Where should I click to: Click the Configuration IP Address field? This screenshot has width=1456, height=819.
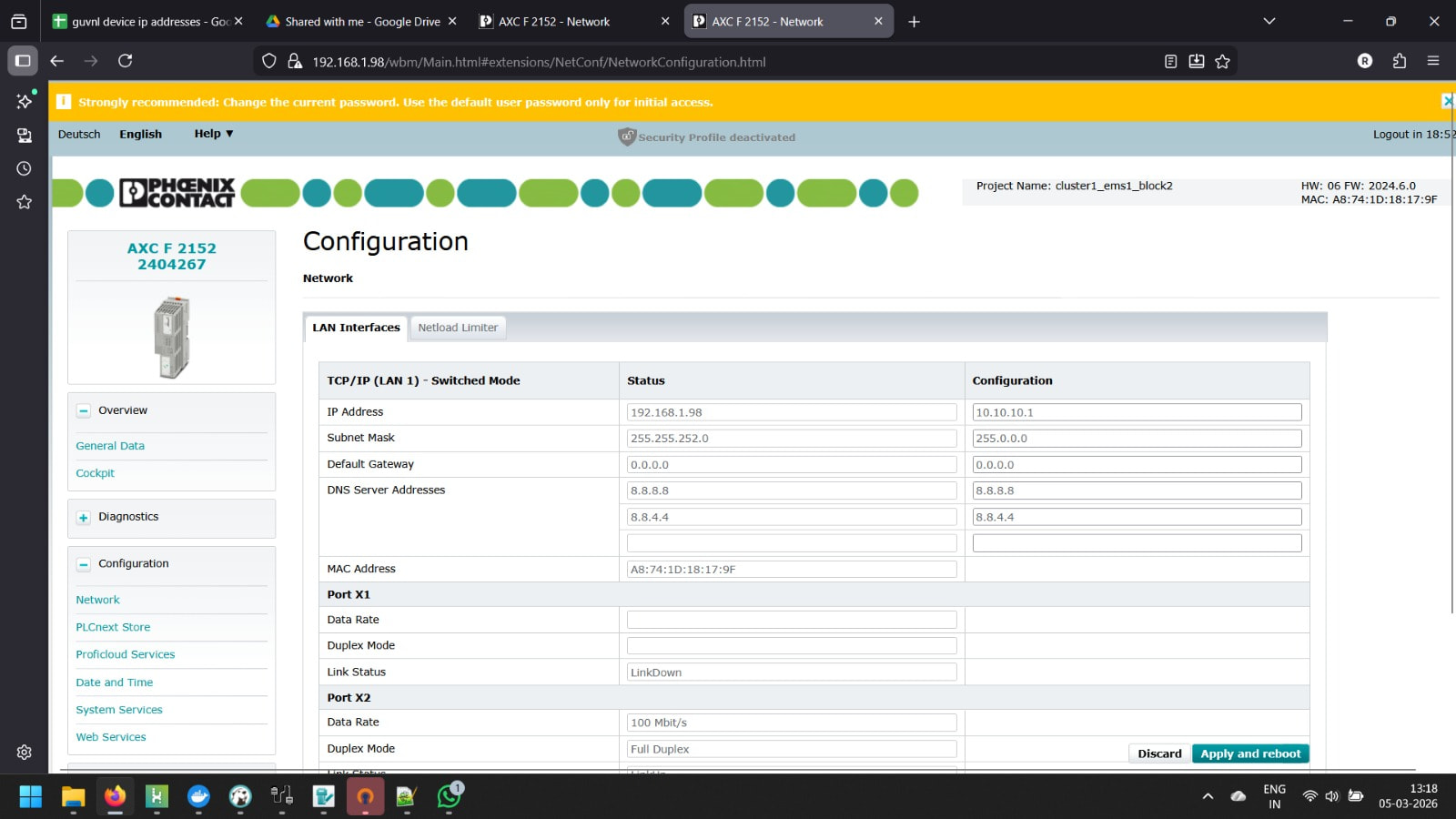tap(1136, 412)
